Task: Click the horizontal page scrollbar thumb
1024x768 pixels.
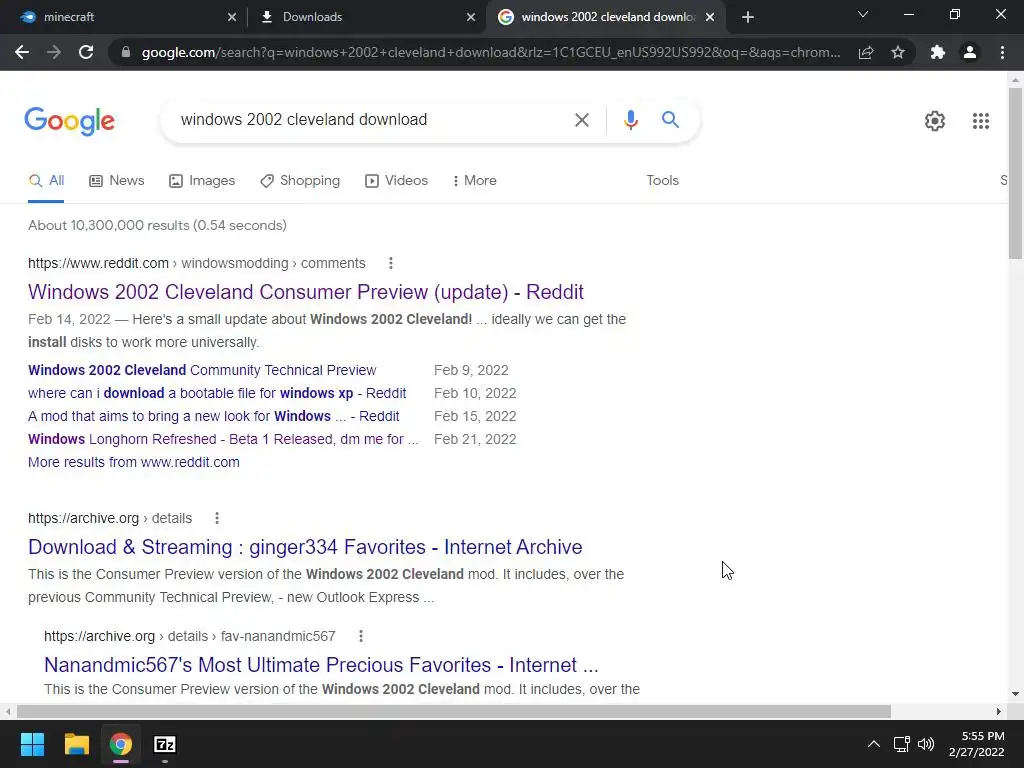Action: [454, 711]
